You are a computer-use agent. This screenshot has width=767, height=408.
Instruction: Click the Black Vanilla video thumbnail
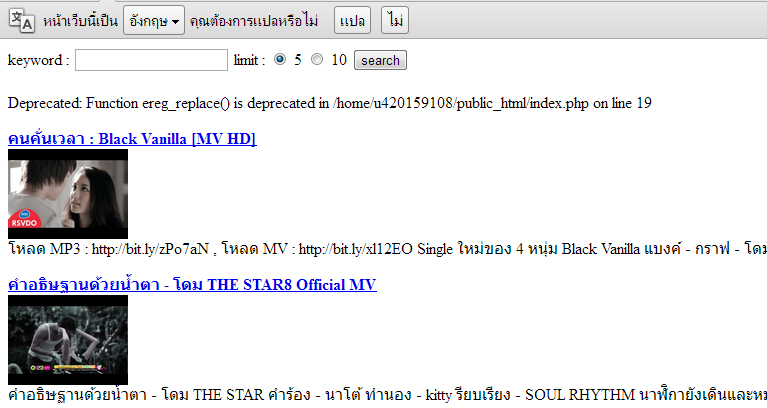coord(68,194)
